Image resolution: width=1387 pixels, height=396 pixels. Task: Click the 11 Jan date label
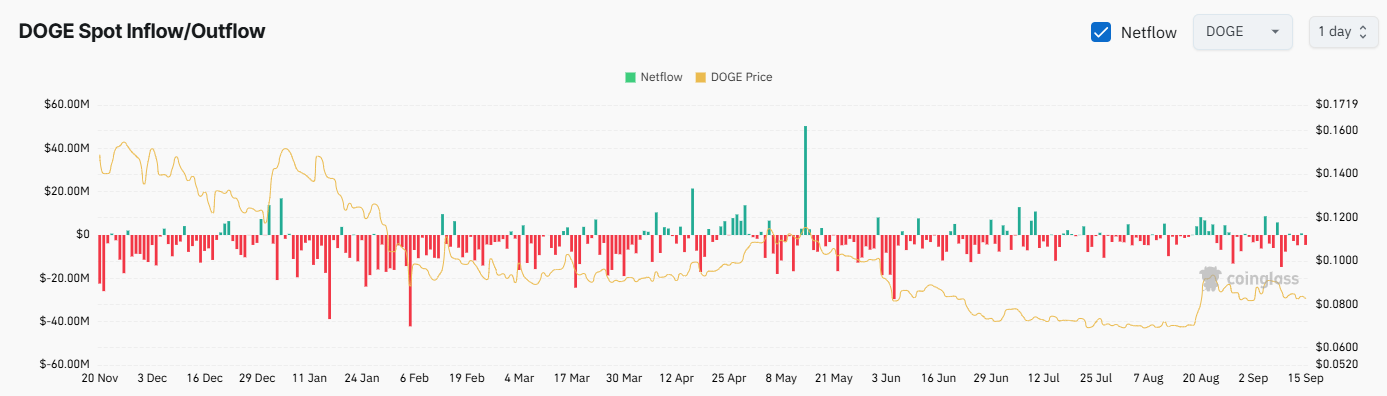tap(309, 379)
